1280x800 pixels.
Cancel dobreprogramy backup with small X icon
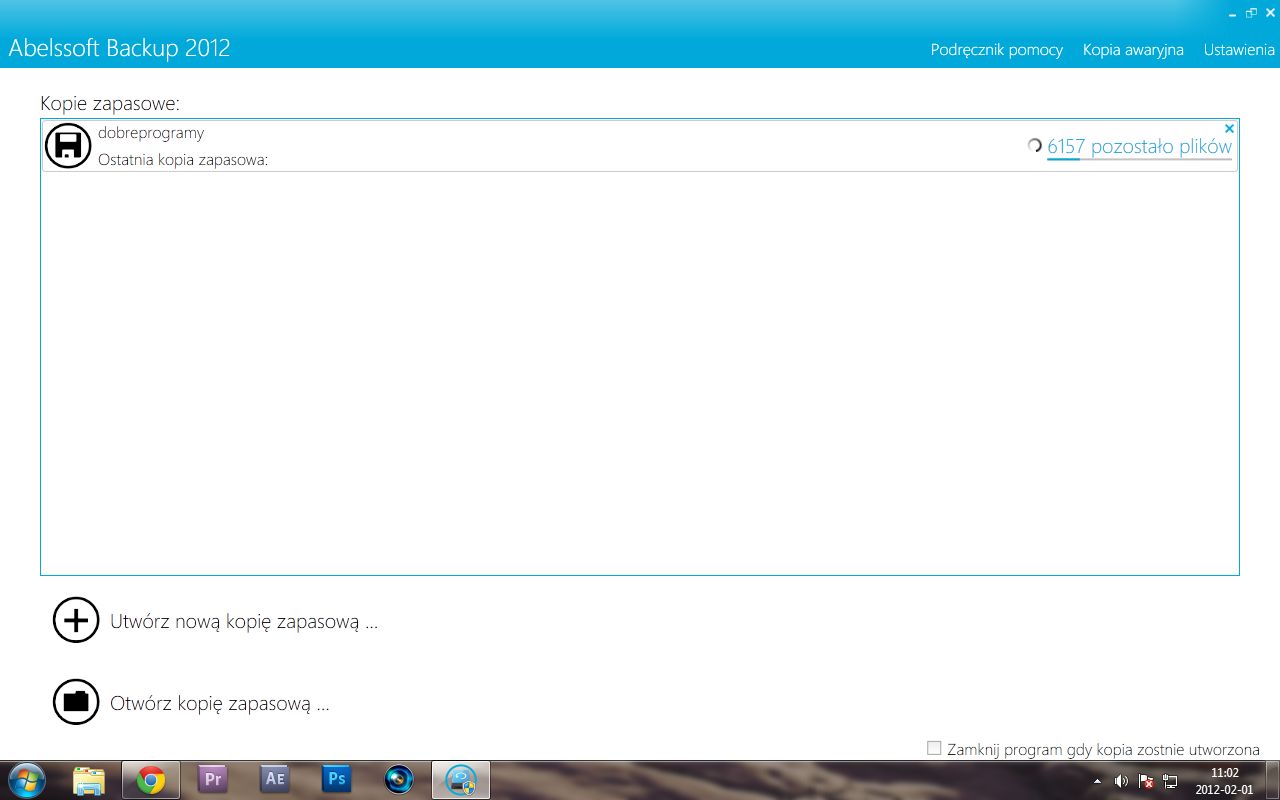pyautogui.click(x=1229, y=129)
